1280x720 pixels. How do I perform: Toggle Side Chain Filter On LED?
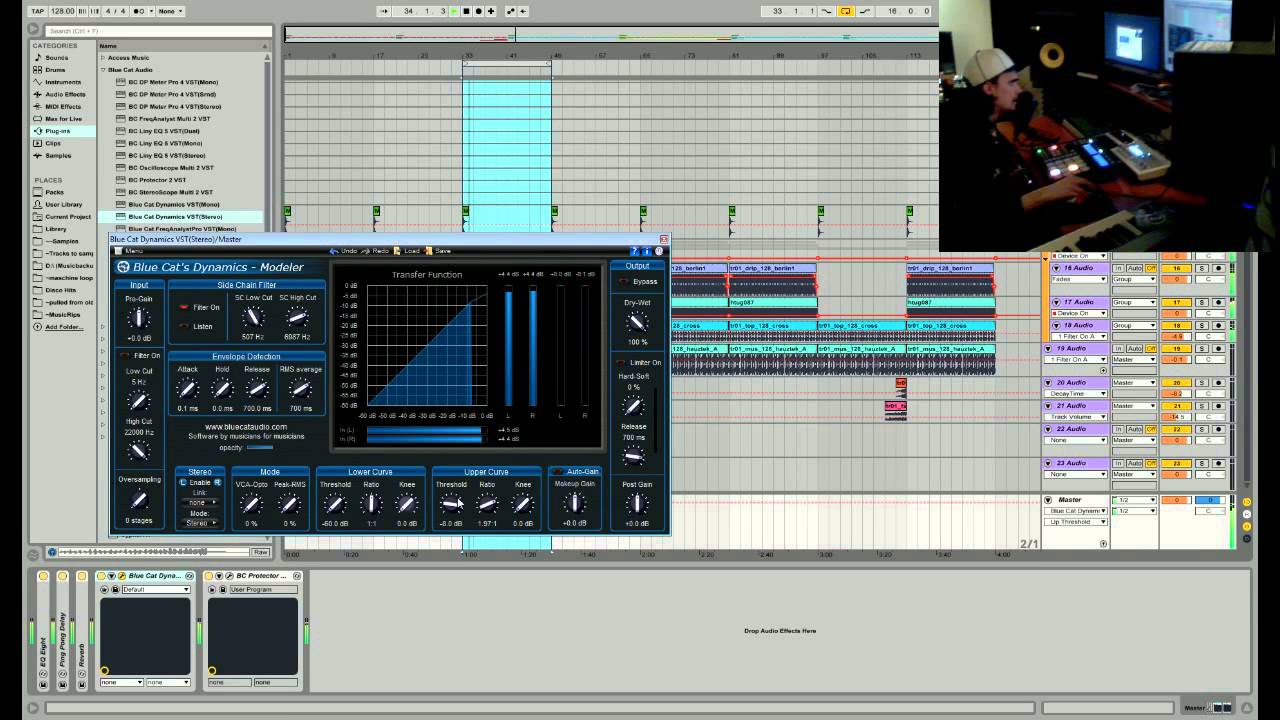pyautogui.click(x=184, y=308)
